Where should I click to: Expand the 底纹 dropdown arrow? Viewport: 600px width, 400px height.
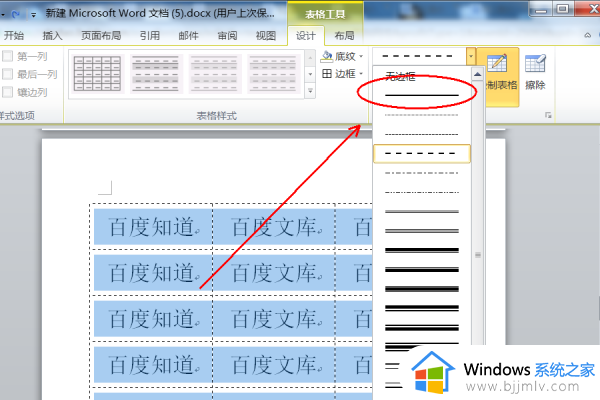(x=361, y=57)
